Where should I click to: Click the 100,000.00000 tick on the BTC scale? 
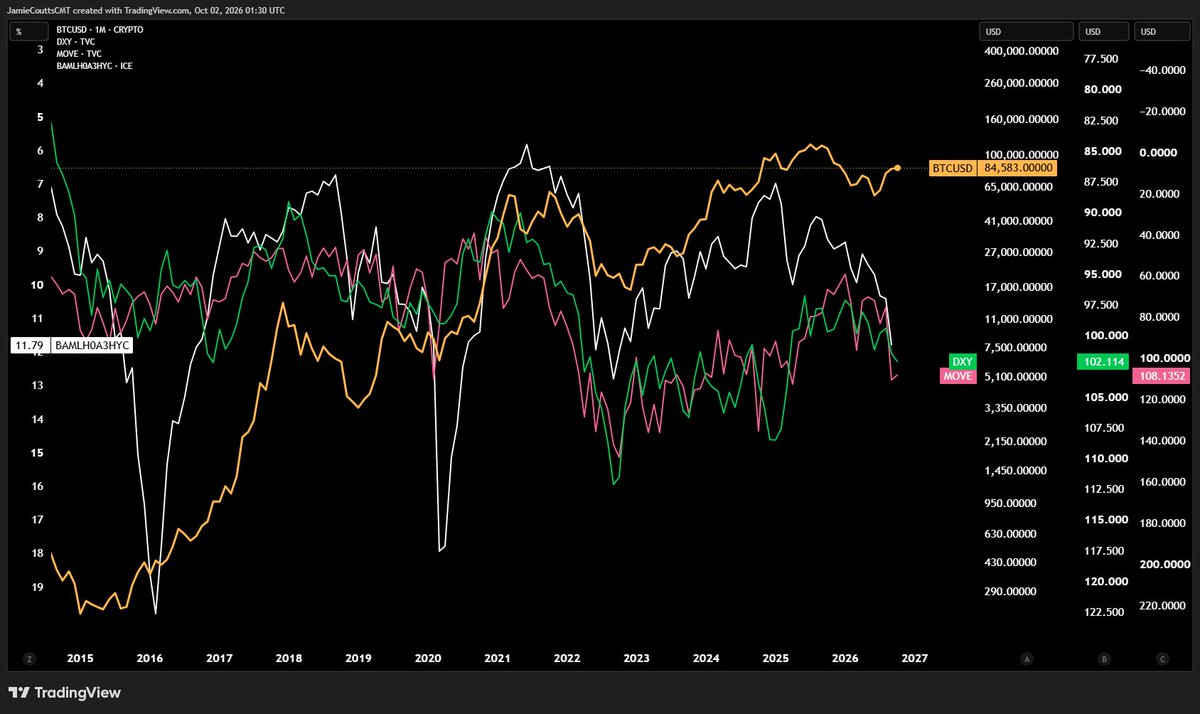pos(1021,154)
